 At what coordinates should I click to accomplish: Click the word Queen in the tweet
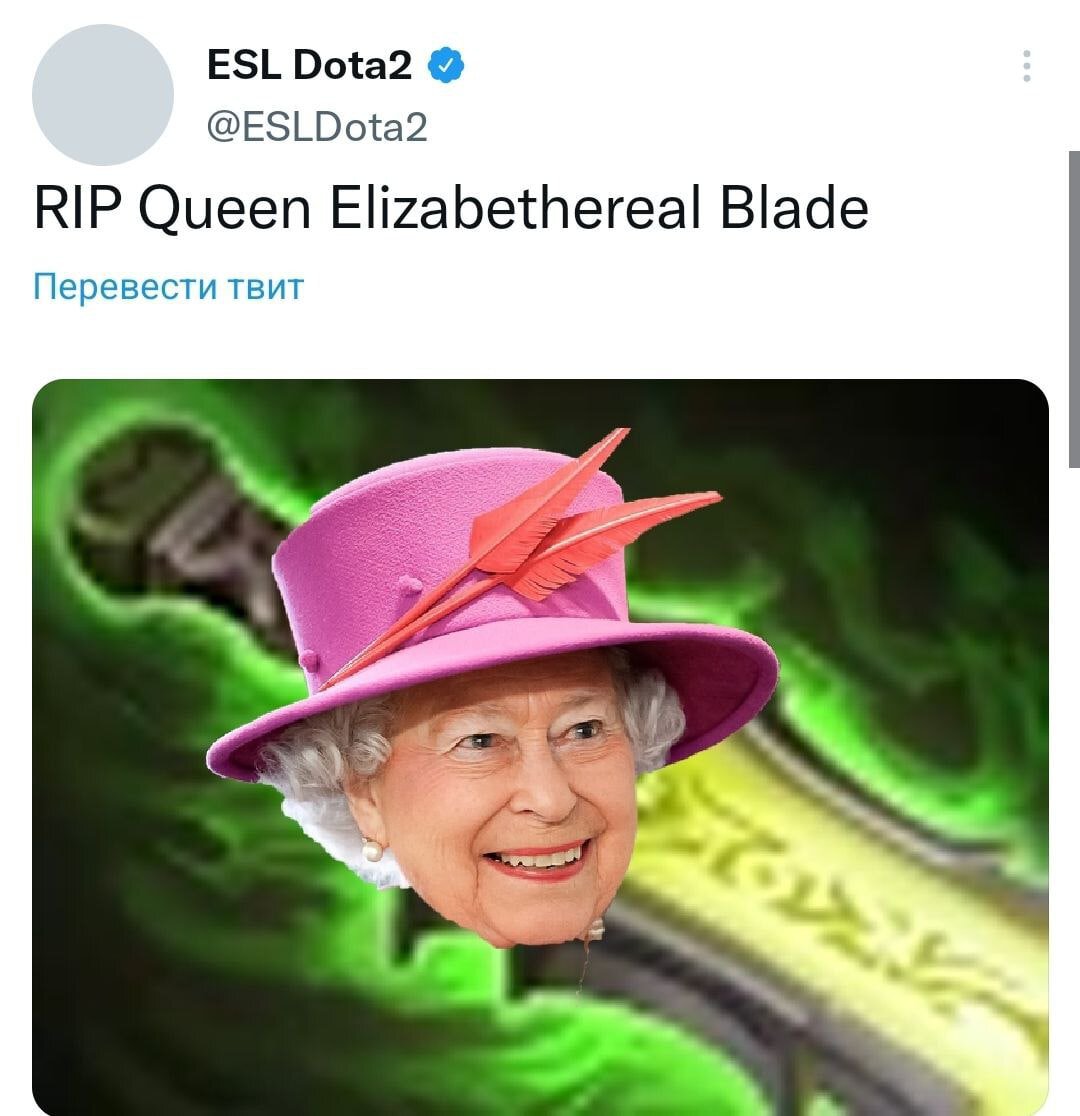click(x=225, y=209)
